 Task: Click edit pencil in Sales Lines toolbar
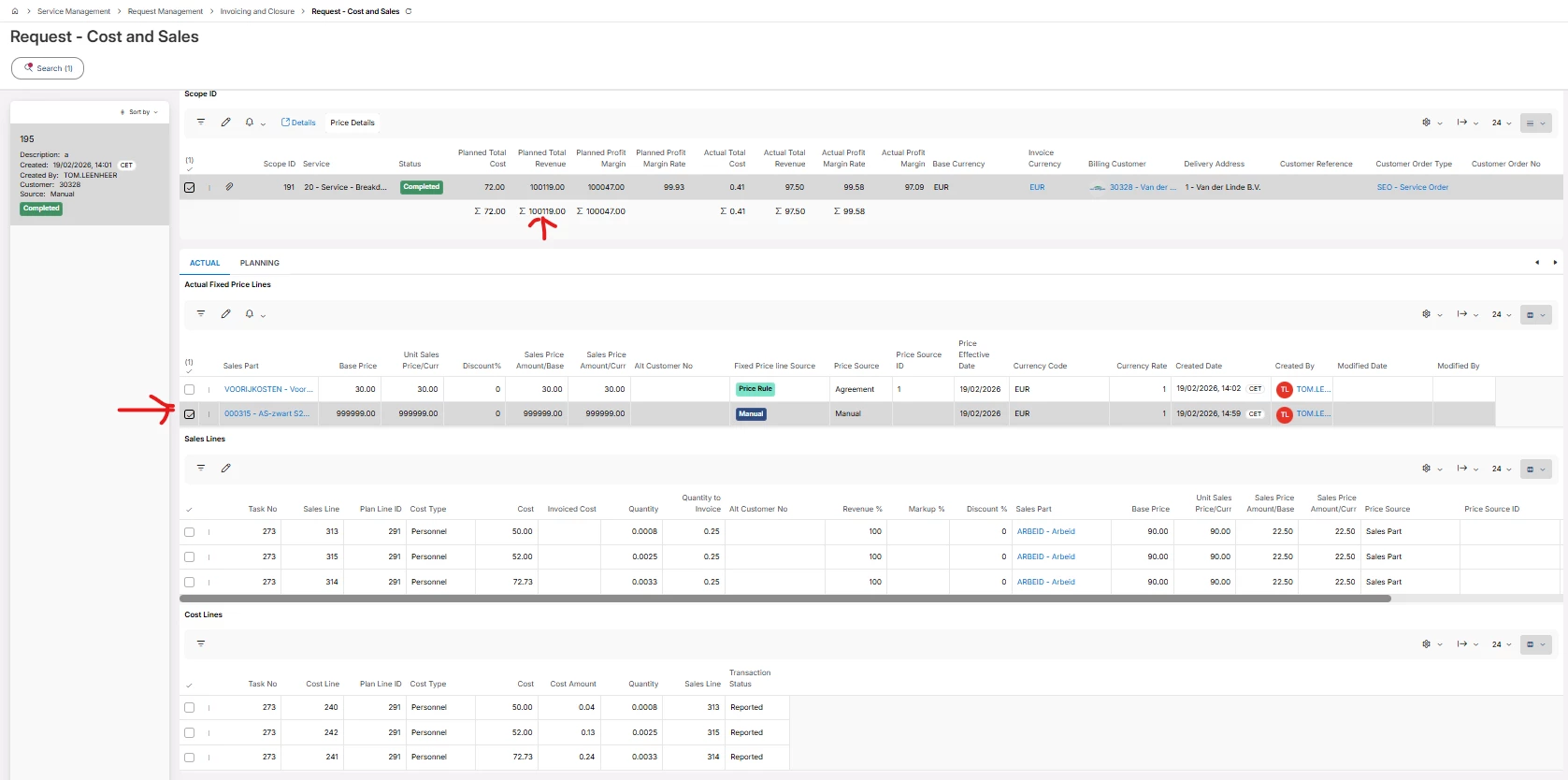[225, 468]
